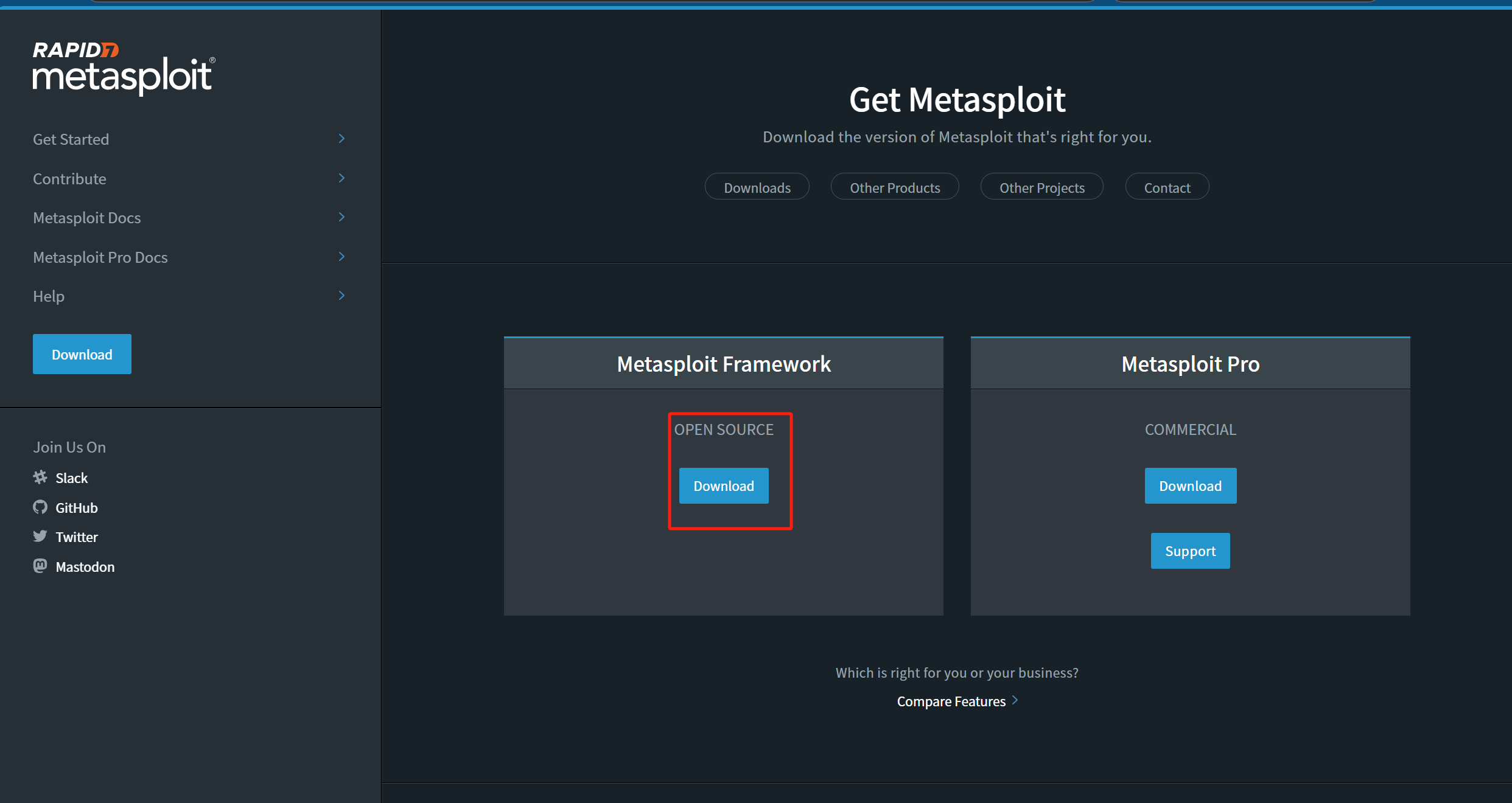Viewport: 1512px width, 803px height.
Task: Click the Rapid7 Metasploit logo
Action: [124, 67]
